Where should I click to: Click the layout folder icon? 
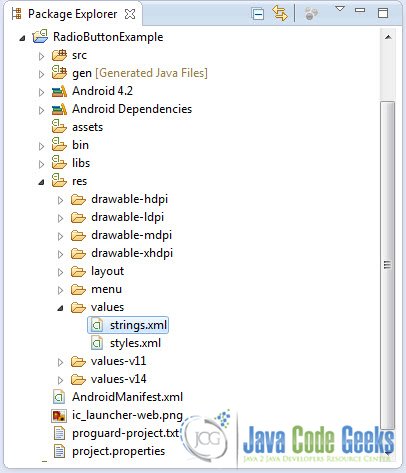pyautogui.click(x=78, y=272)
